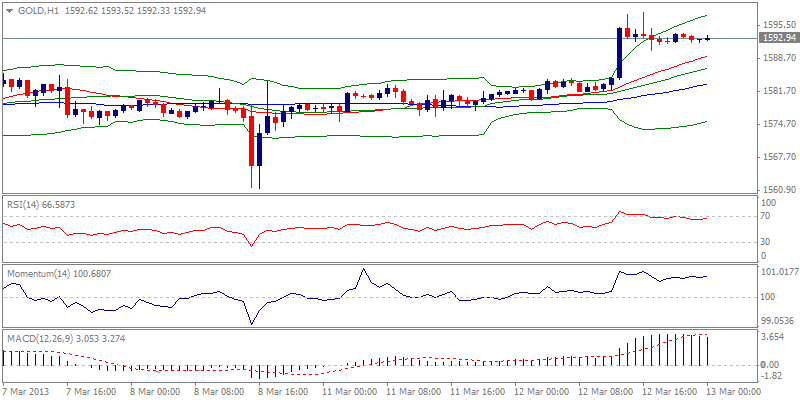The image size is (800, 400).
Task: Click the MACD(12,26,9) indicator label
Action: [x=42, y=338]
